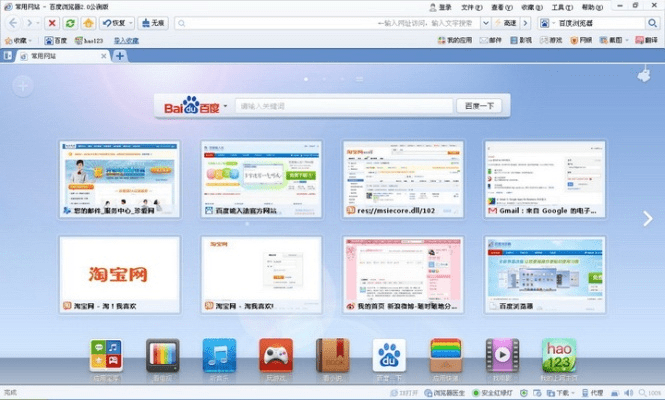Open the 找电影 film app icon
The width and height of the screenshot is (665, 400).
(503, 355)
